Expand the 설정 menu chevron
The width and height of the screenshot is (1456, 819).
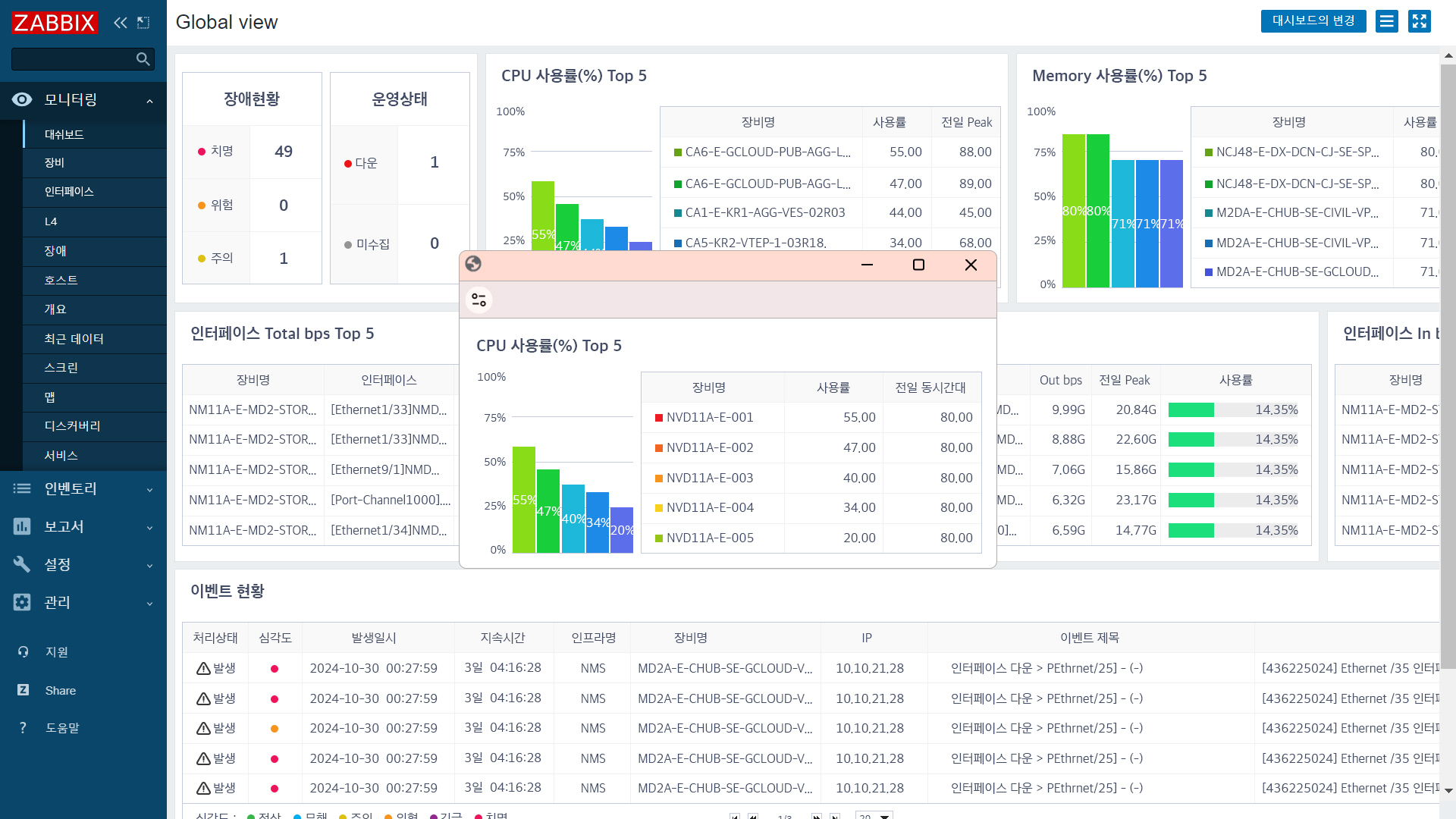(x=149, y=566)
